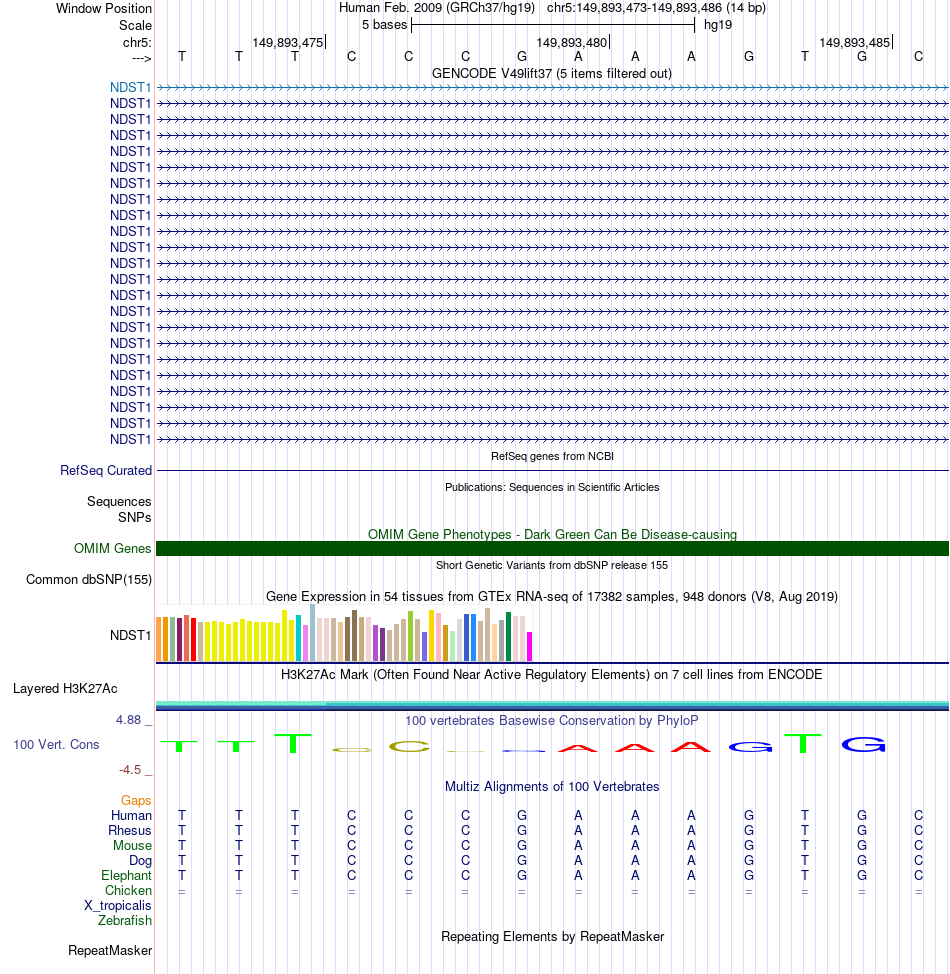Open the GENCODE V49lift37 track title

(x=552, y=73)
